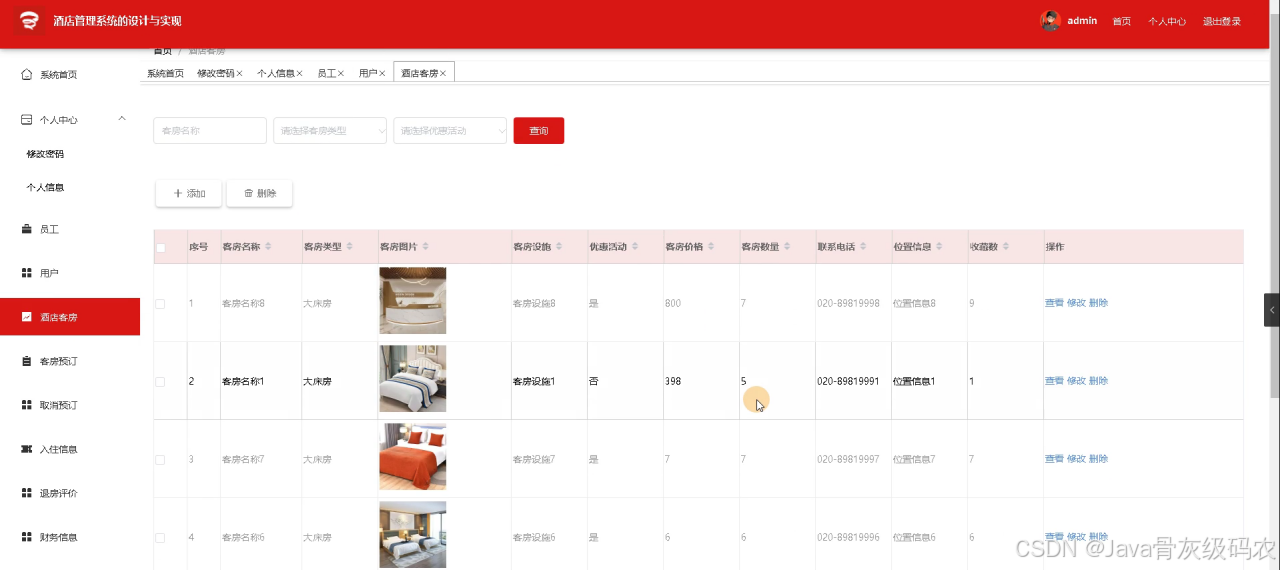Sort by 客房名称 column arrows
Viewport: 1280px width, 570px height.
click(x=269, y=247)
